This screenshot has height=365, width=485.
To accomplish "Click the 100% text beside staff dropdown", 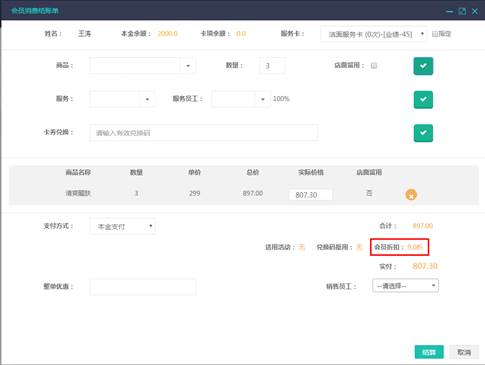I will tap(281, 99).
